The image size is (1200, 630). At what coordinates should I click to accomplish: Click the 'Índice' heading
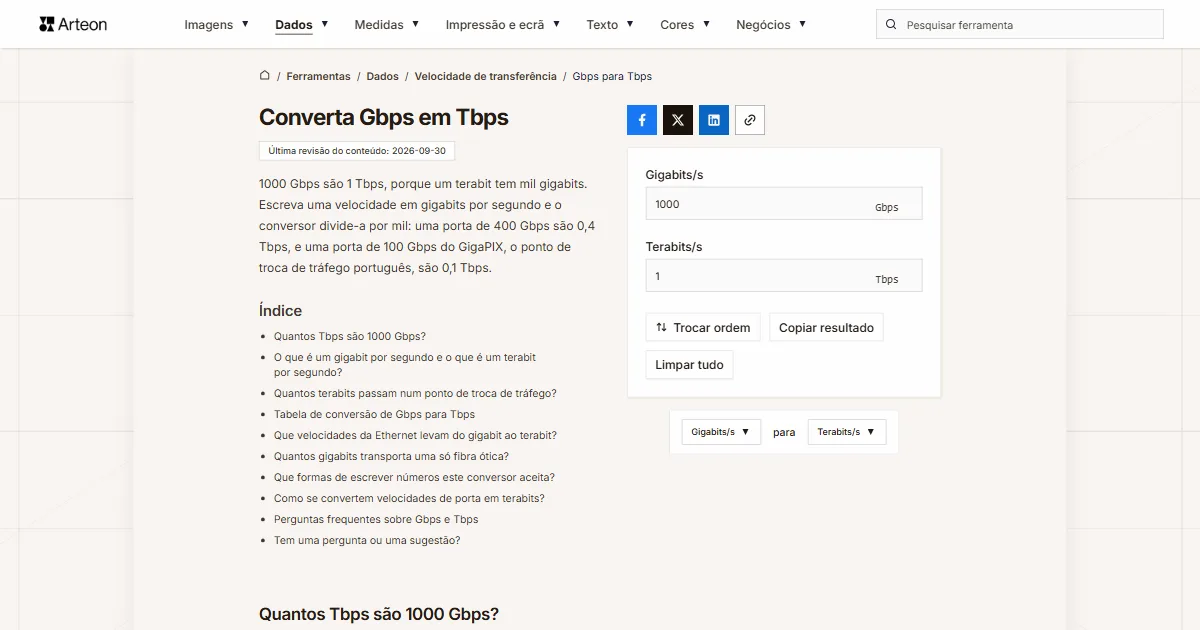tap(280, 310)
